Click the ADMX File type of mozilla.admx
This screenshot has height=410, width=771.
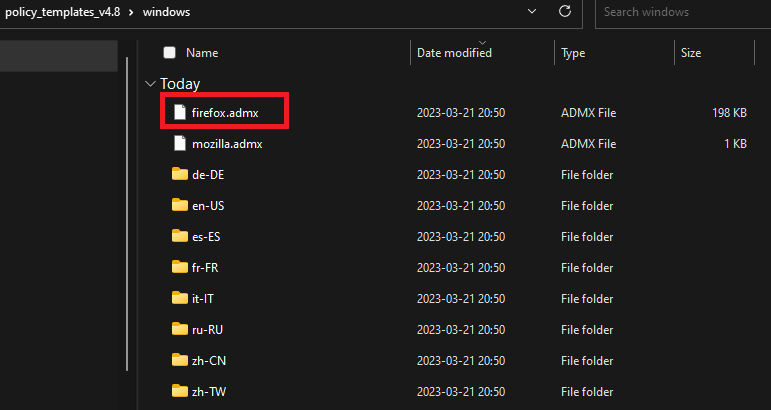click(589, 144)
